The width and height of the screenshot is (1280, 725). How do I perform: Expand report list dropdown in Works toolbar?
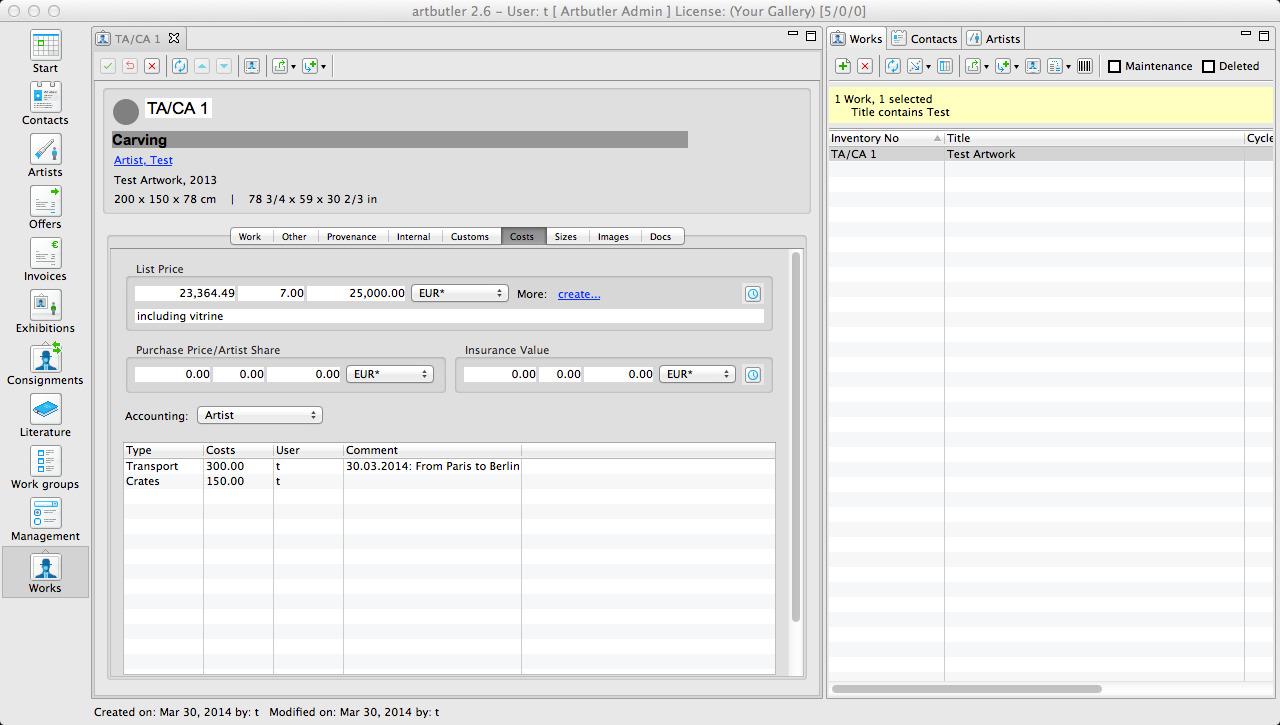click(x=1068, y=67)
